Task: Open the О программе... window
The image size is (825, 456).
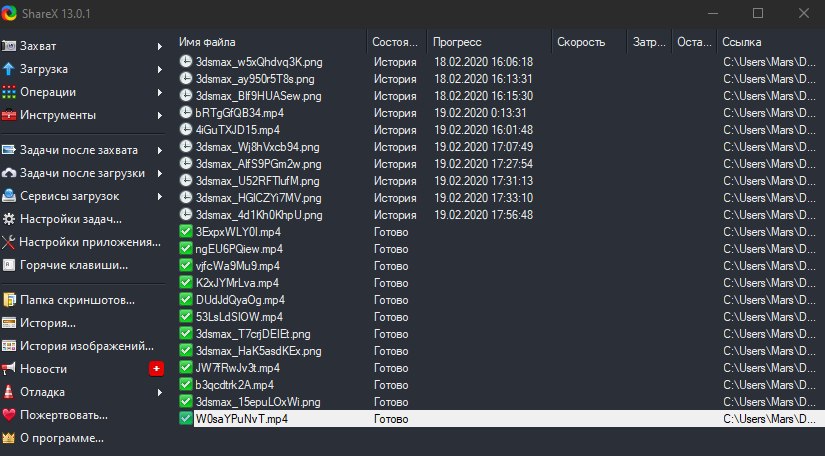Action: click(83, 438)
